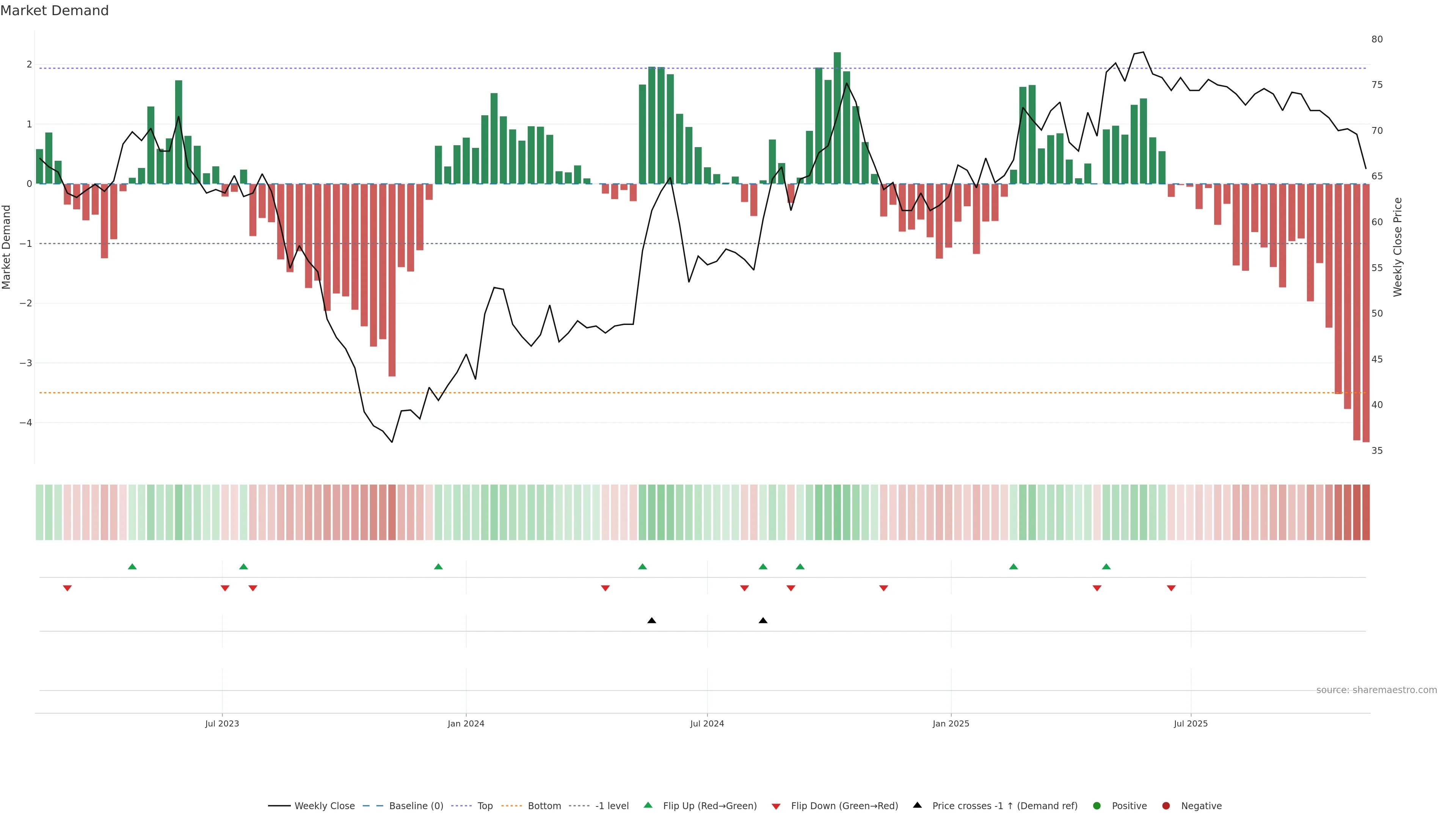The height and width of the screenshot is (819, 1456).
Task: Click black Price crosses -1 legend icon
Action: coord(917,805)
